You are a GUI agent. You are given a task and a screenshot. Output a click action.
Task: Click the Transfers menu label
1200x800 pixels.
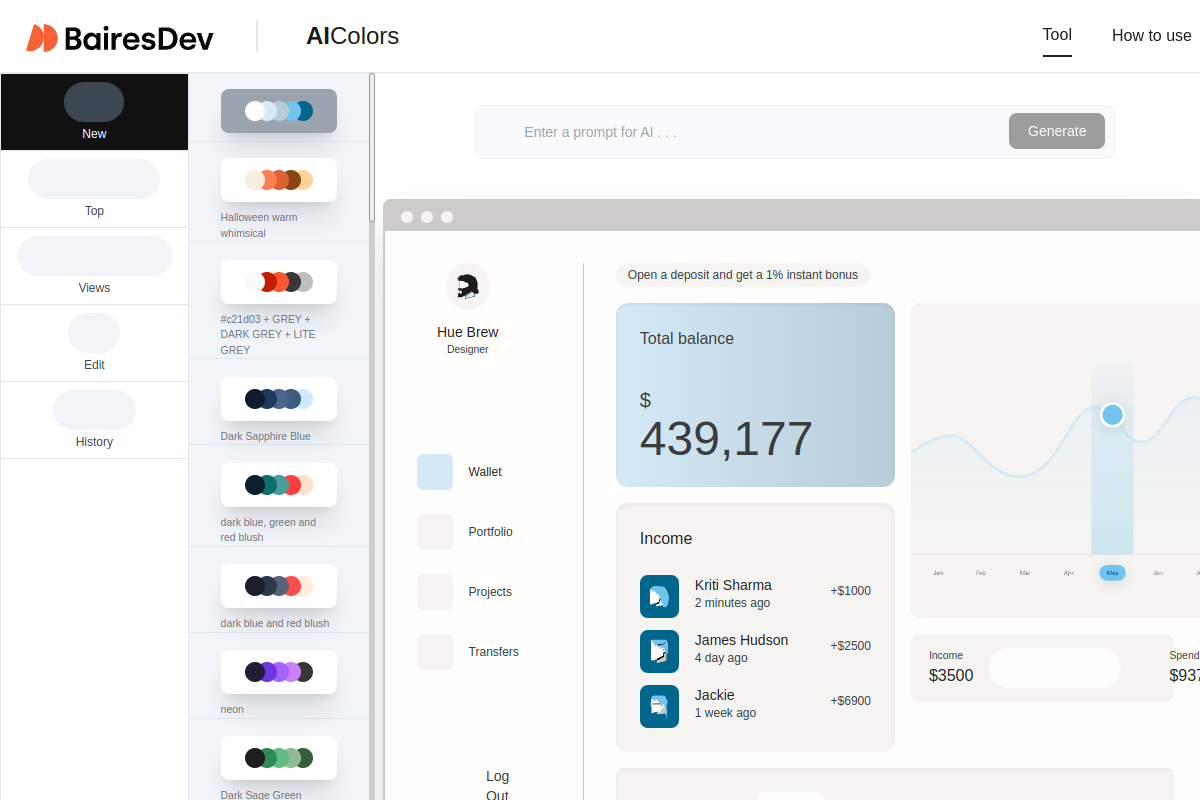click(x=493, y=652)
